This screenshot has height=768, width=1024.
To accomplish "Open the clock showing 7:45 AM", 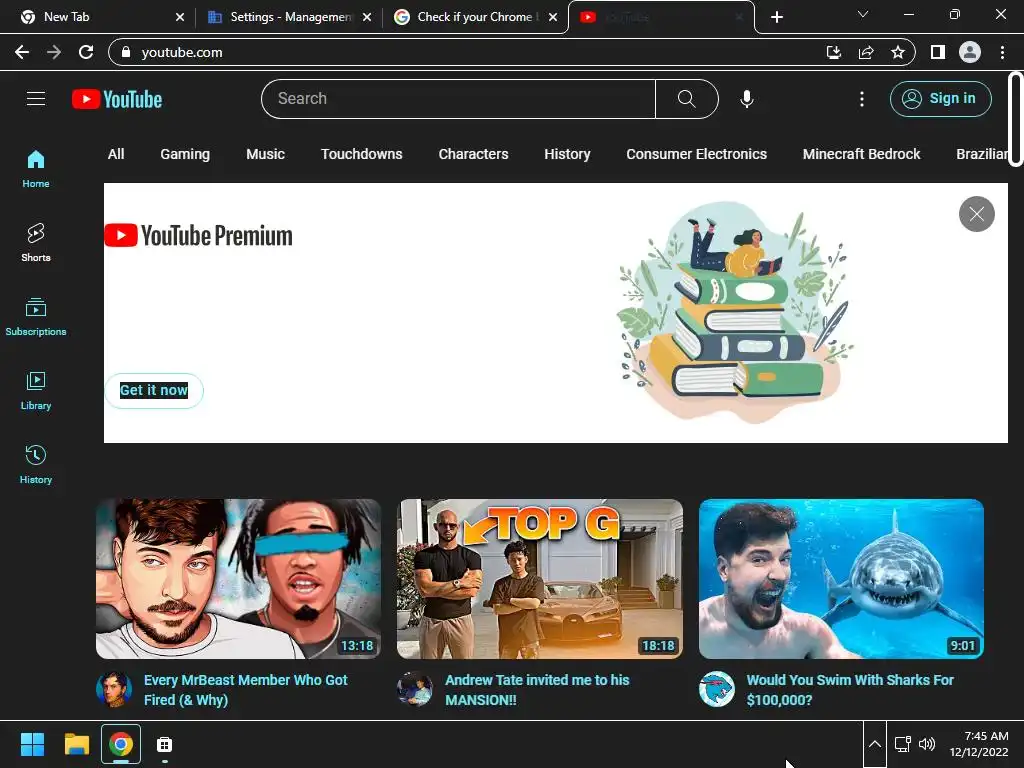I will (979, 744).
